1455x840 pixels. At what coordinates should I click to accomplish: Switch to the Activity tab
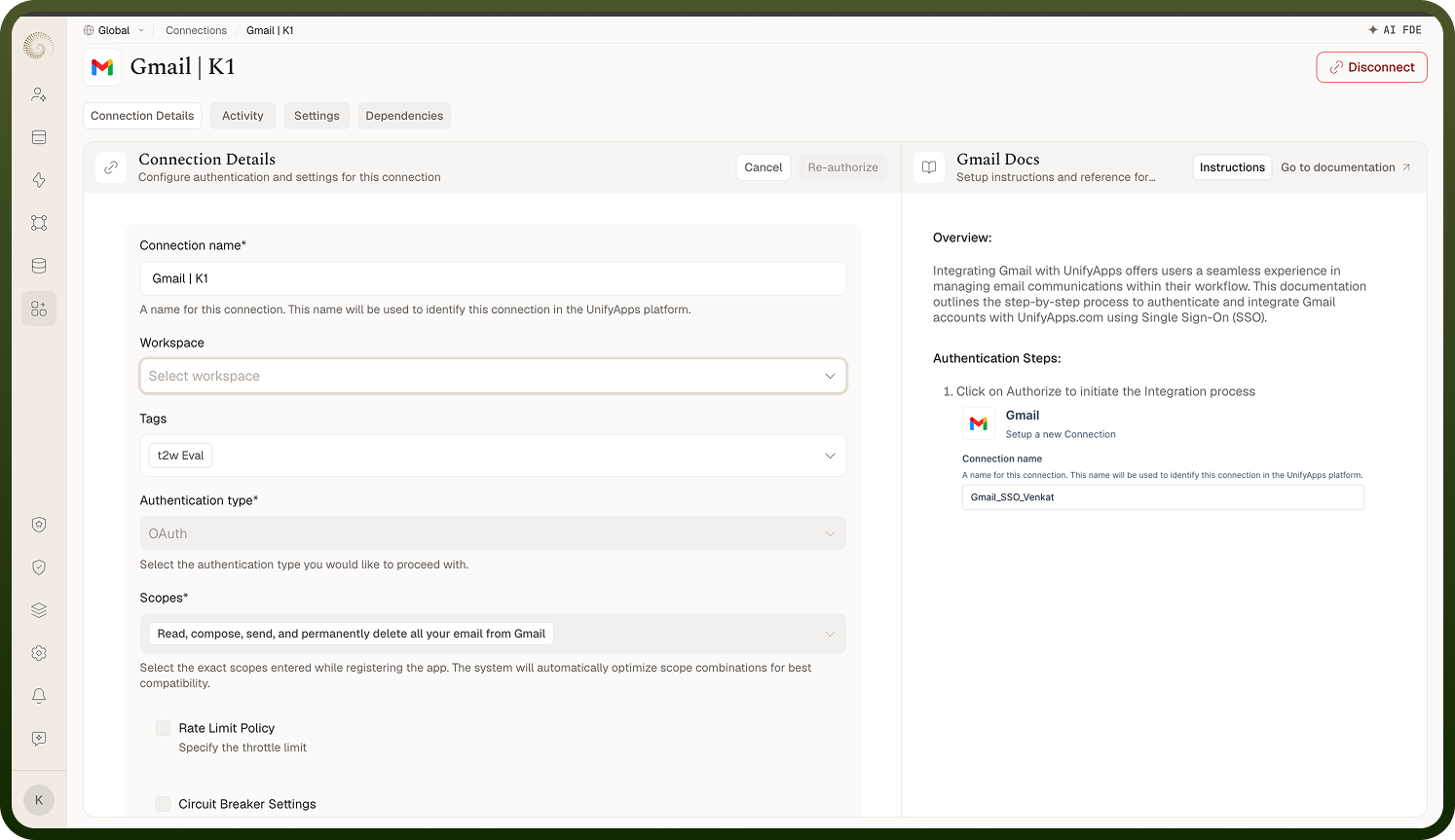tap(242, 116)
